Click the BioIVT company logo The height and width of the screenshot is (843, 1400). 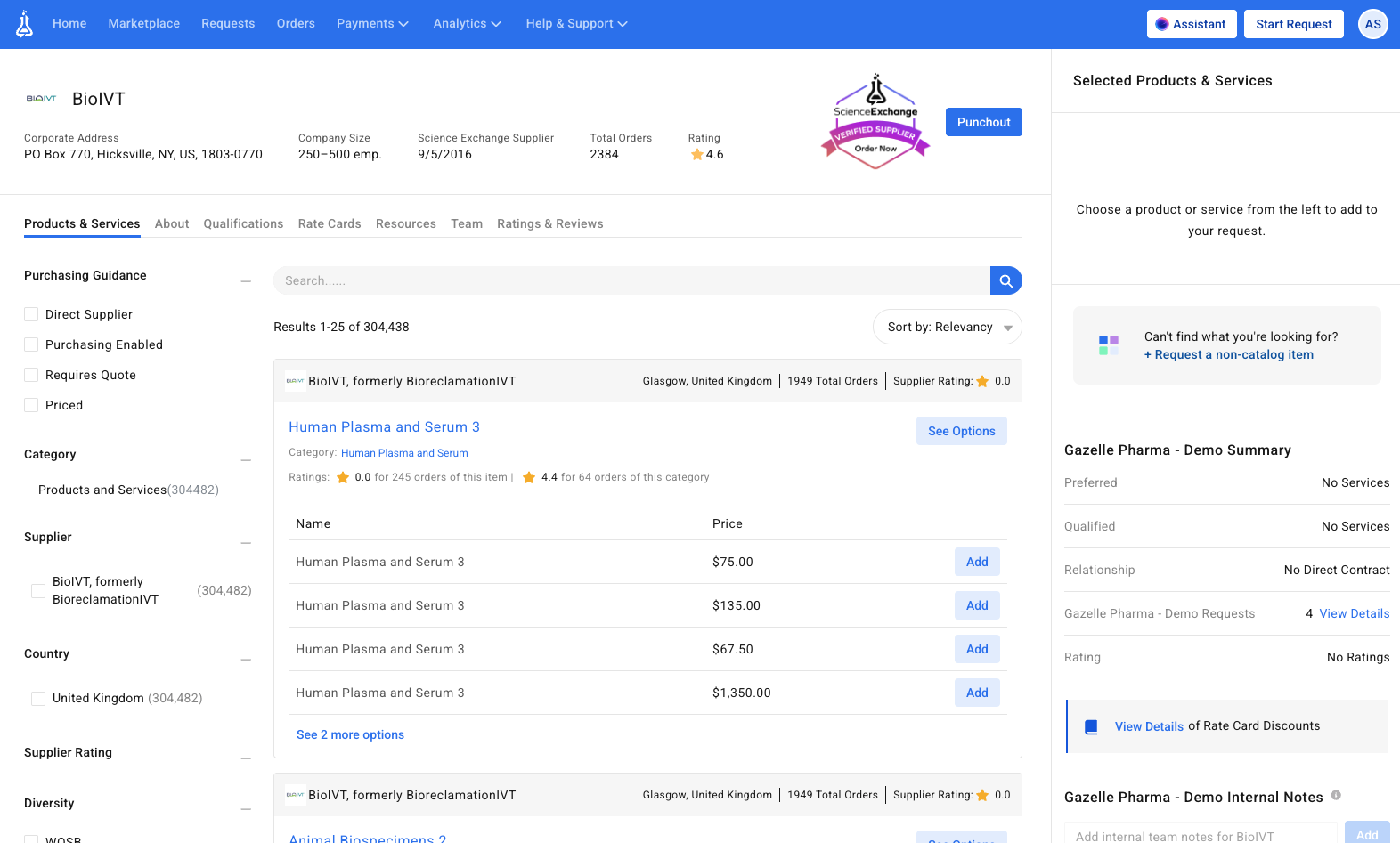41,99
